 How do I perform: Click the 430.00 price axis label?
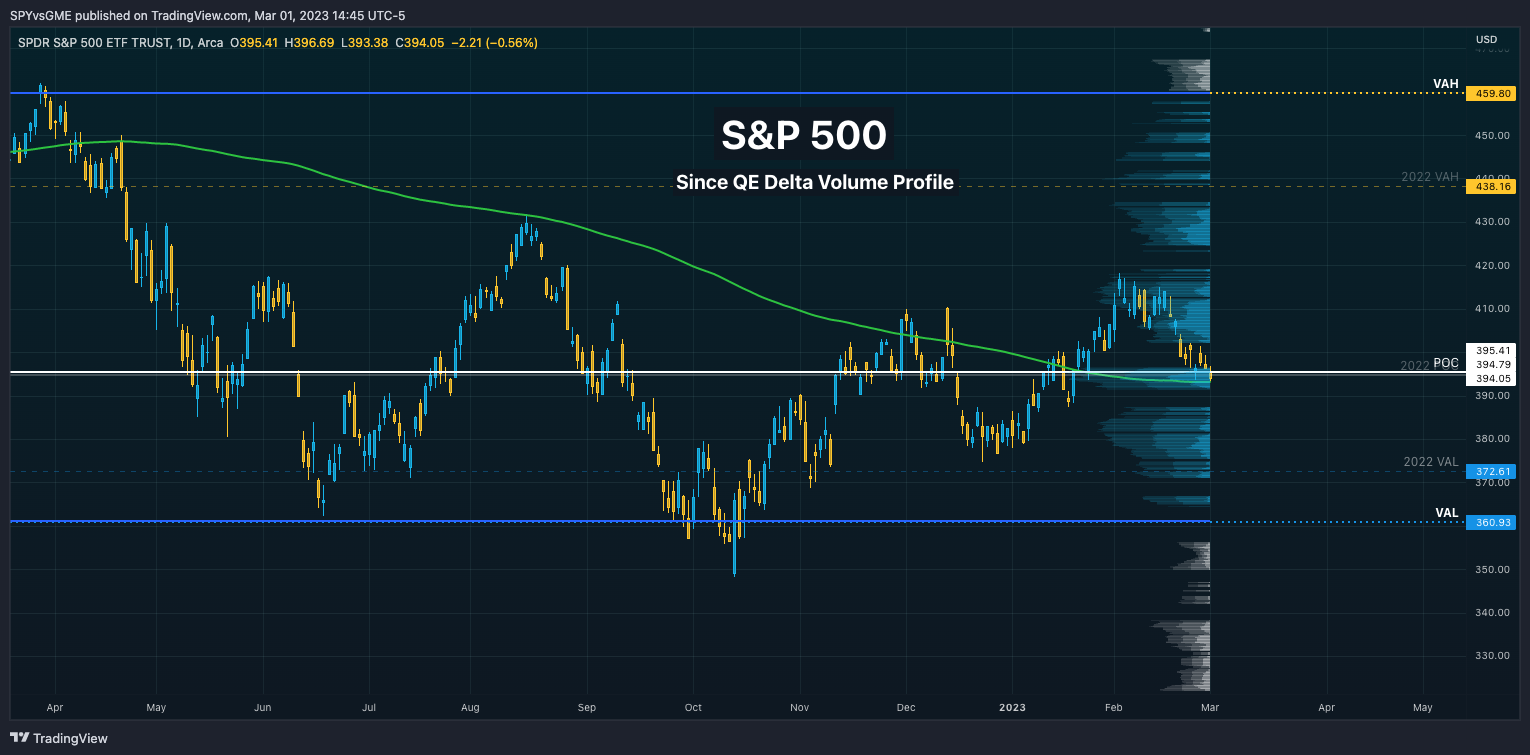coord(1490,221)
